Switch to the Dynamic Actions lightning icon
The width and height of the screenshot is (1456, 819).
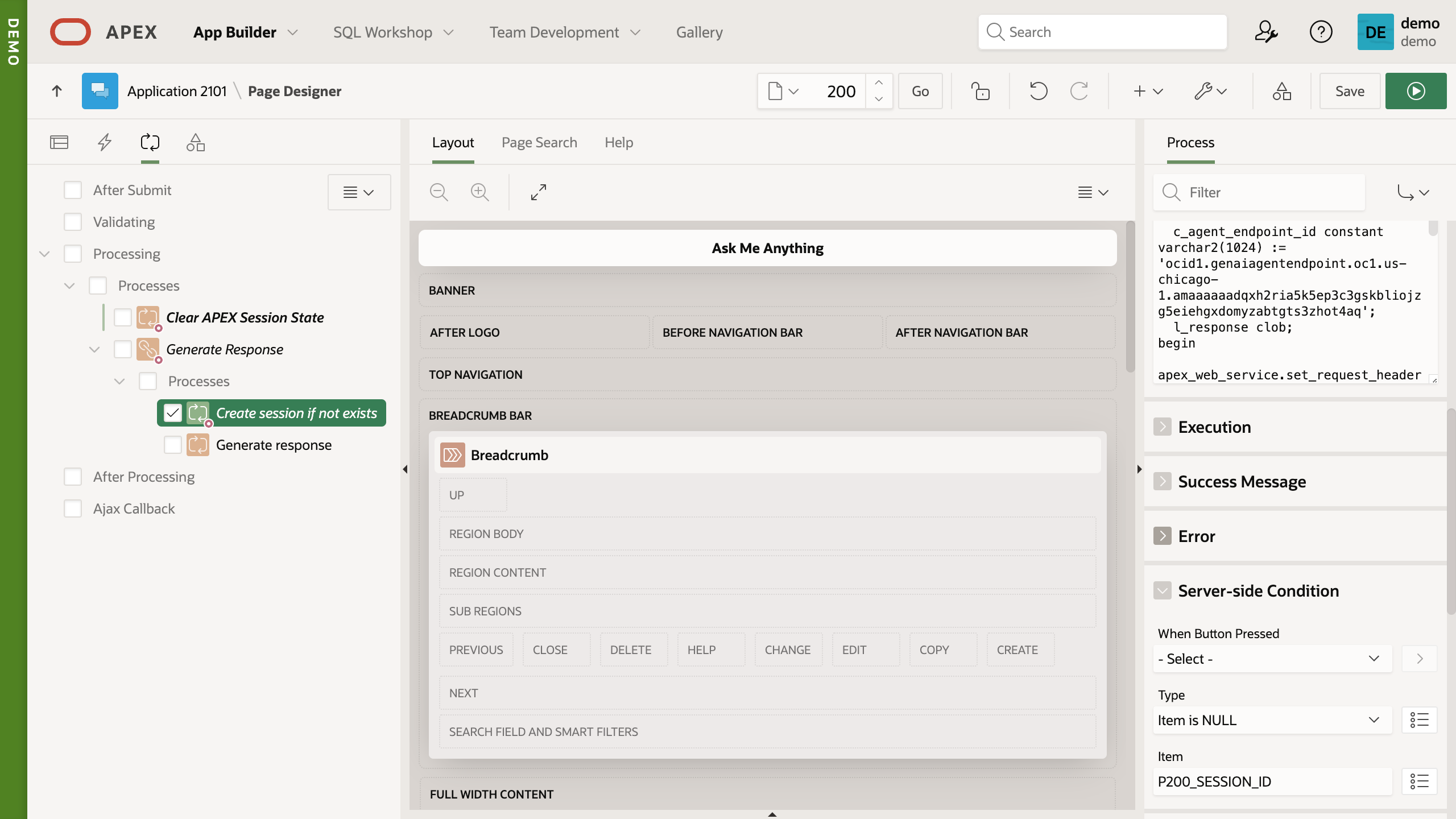105,142
